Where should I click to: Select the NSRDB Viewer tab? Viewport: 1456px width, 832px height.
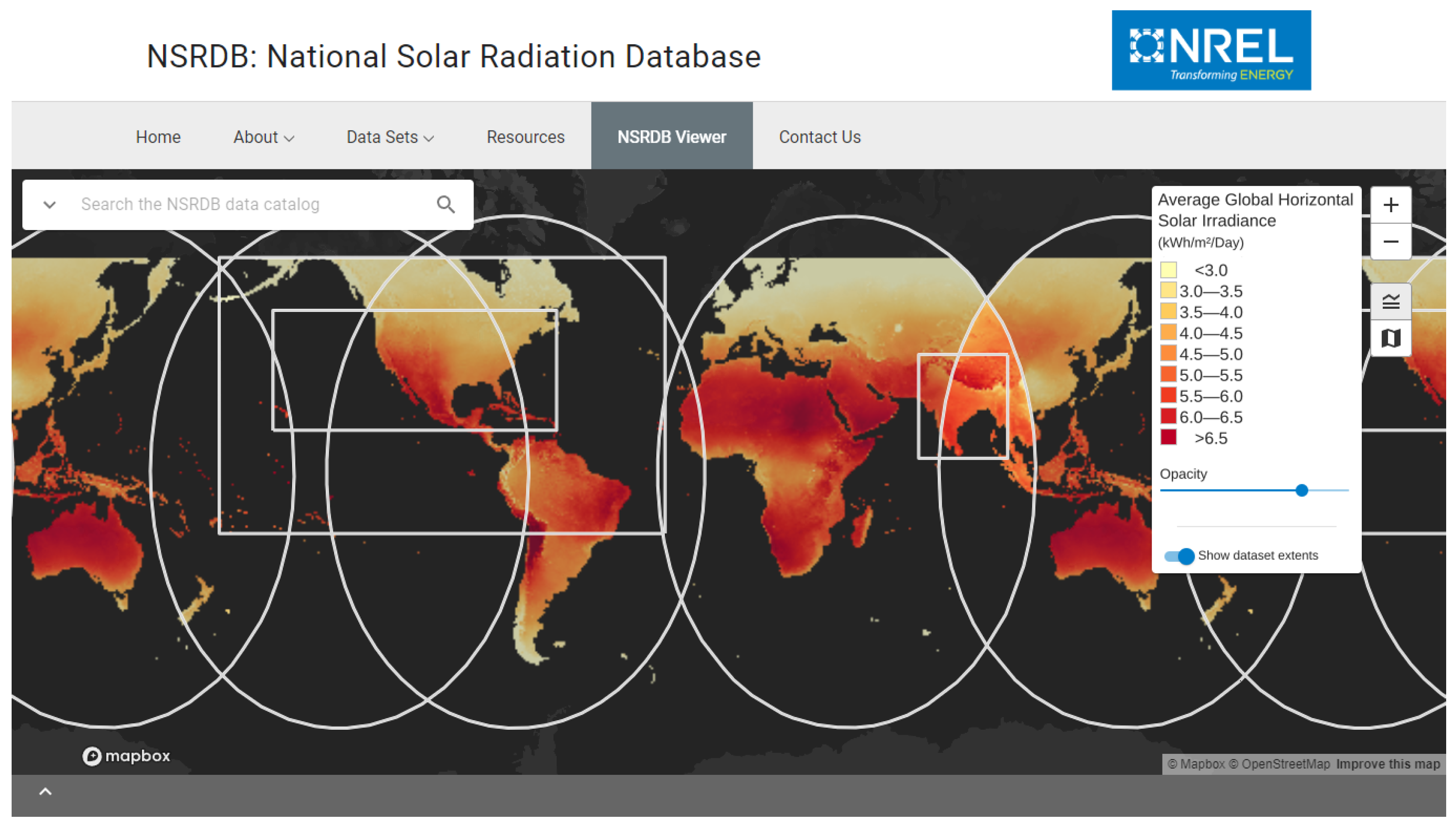tap(671, 137)
